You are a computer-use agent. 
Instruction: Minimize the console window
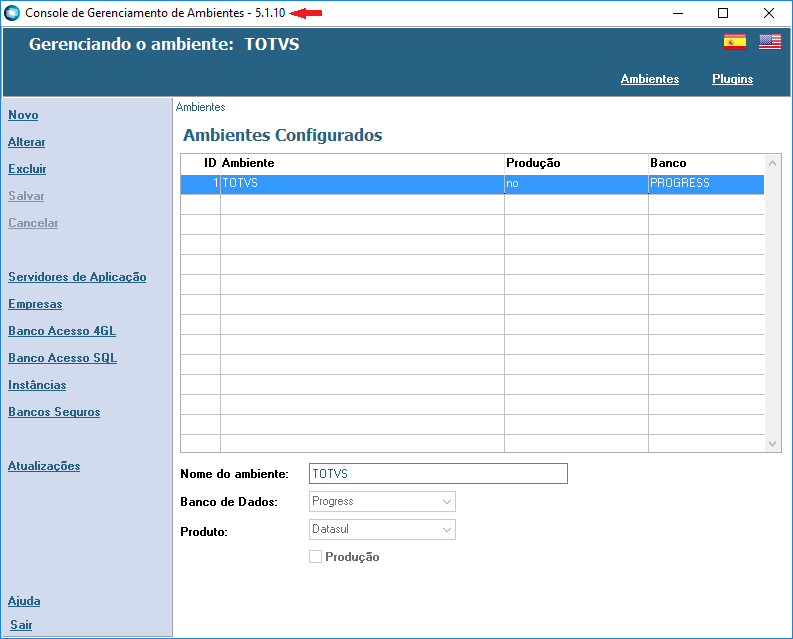click(x=678, y=13)
